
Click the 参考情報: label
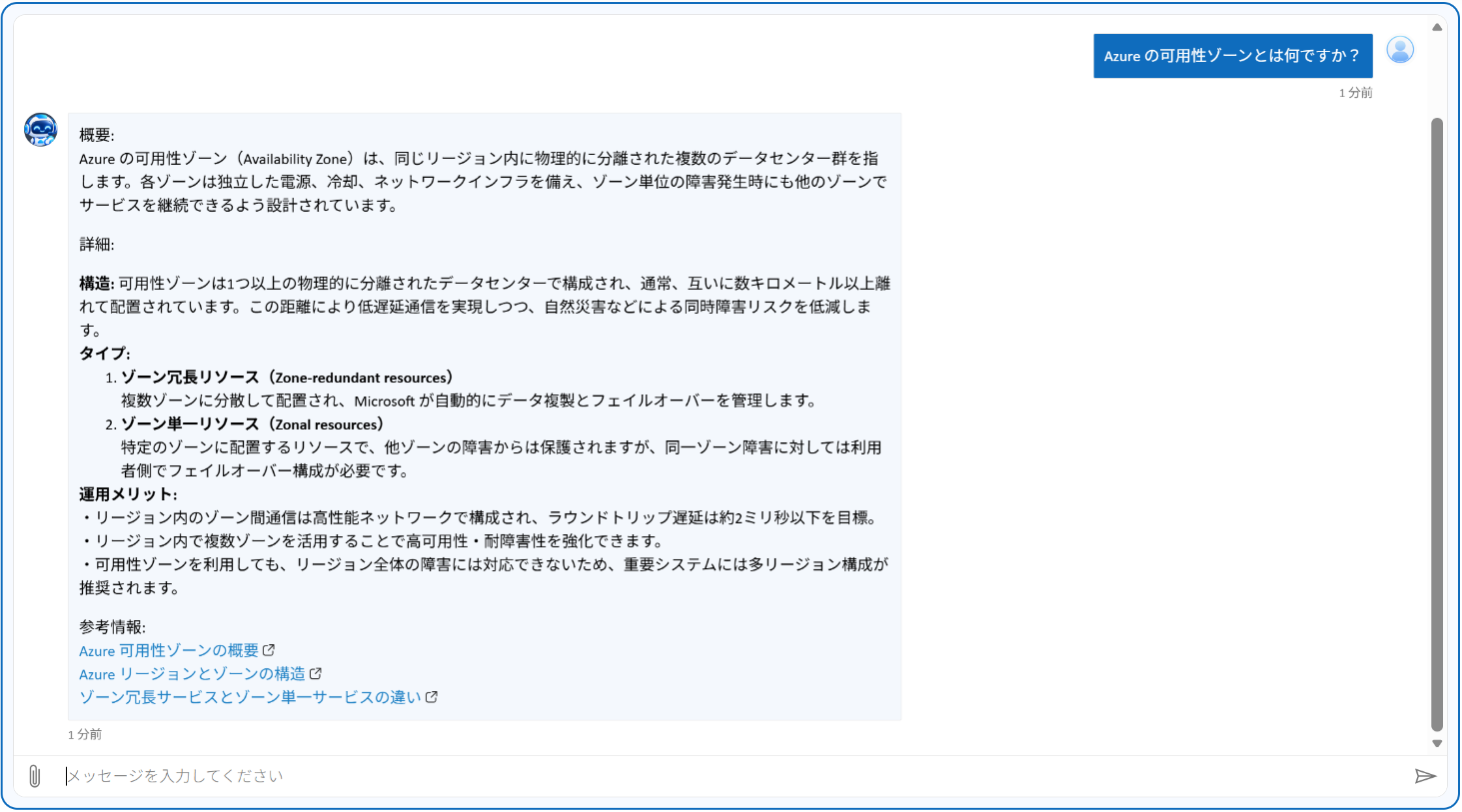pos(113,627)
